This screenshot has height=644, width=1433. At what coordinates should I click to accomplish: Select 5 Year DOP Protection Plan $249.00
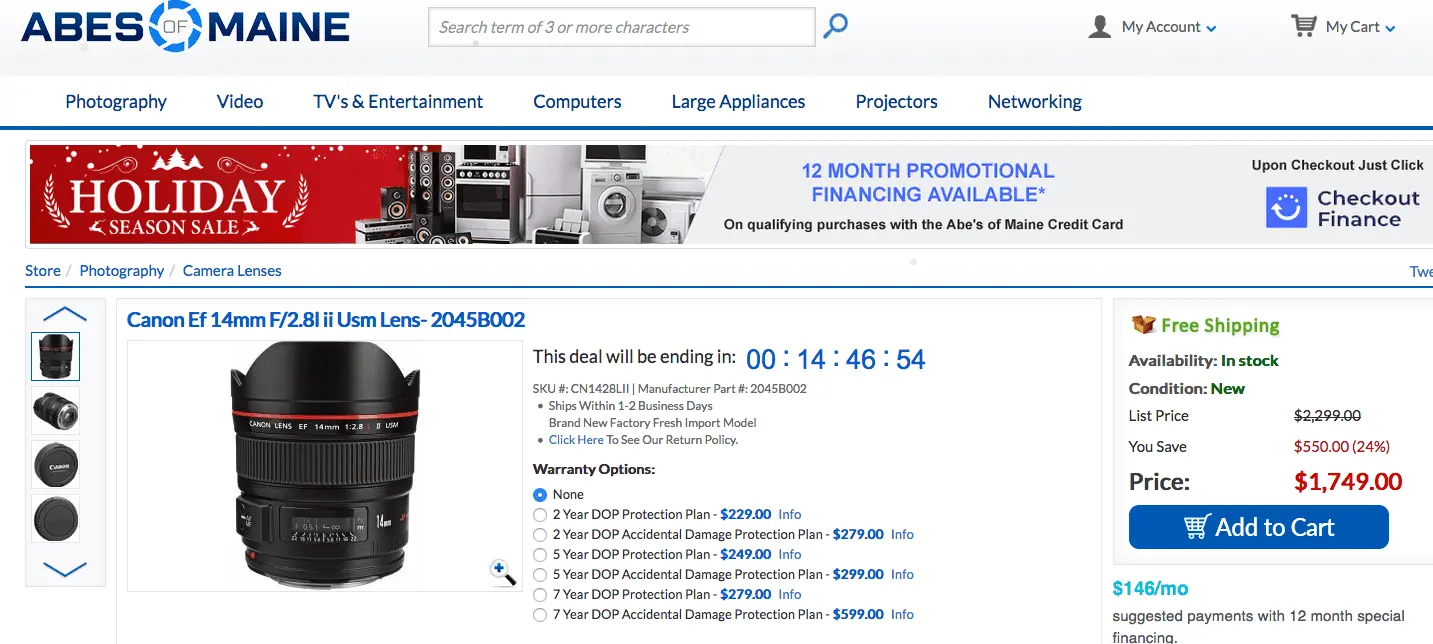(540, 554)
